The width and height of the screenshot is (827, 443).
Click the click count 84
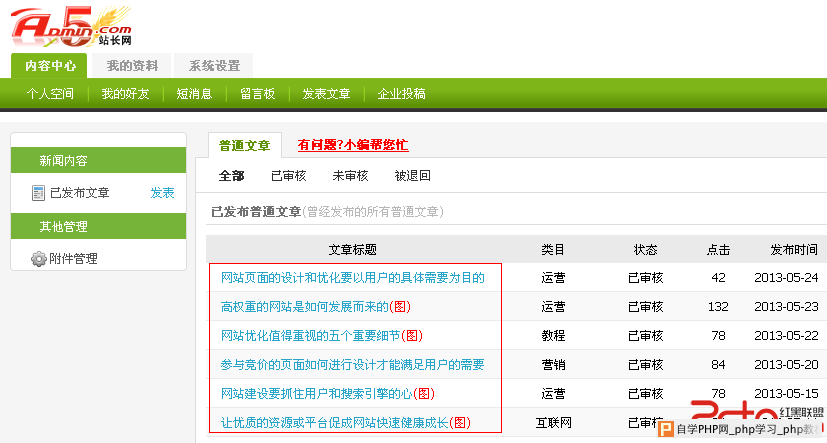pyautogui.click(x=718, y=365)
